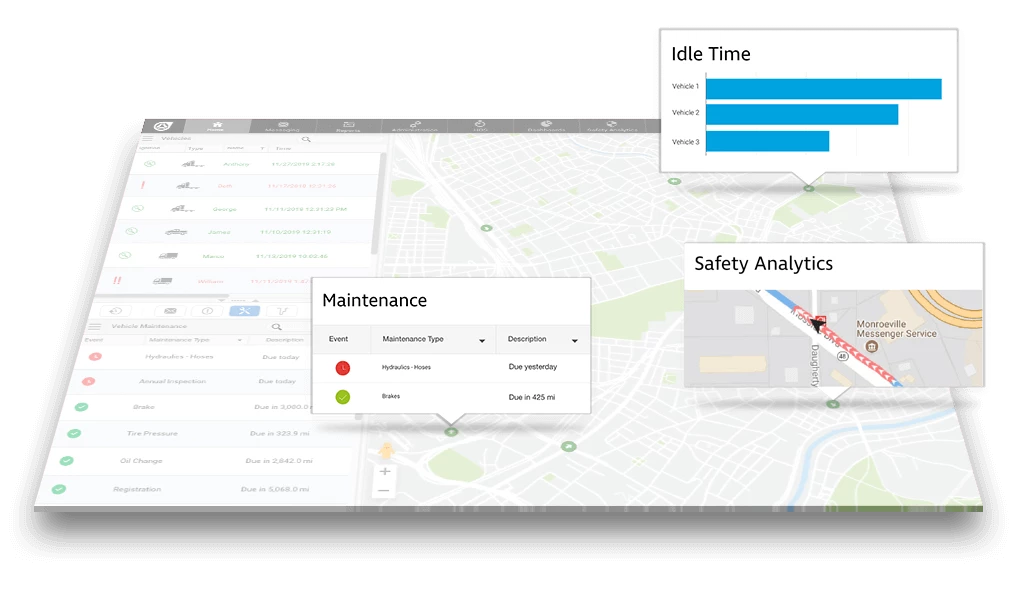Open the Vehicle Maintenance hamburger menu
This screenshot has height=601, width=1017.
[95, 326]
